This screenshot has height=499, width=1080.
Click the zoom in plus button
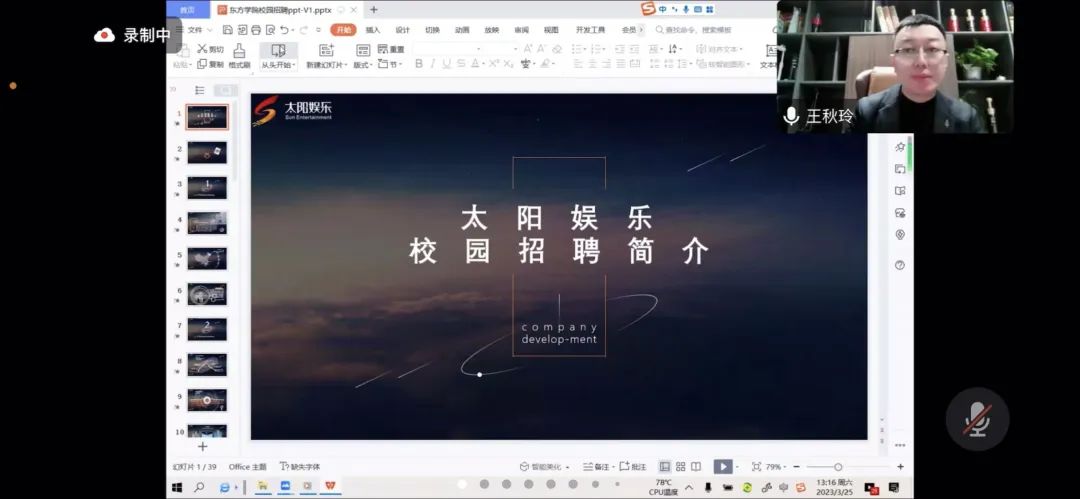coord(900,467)
